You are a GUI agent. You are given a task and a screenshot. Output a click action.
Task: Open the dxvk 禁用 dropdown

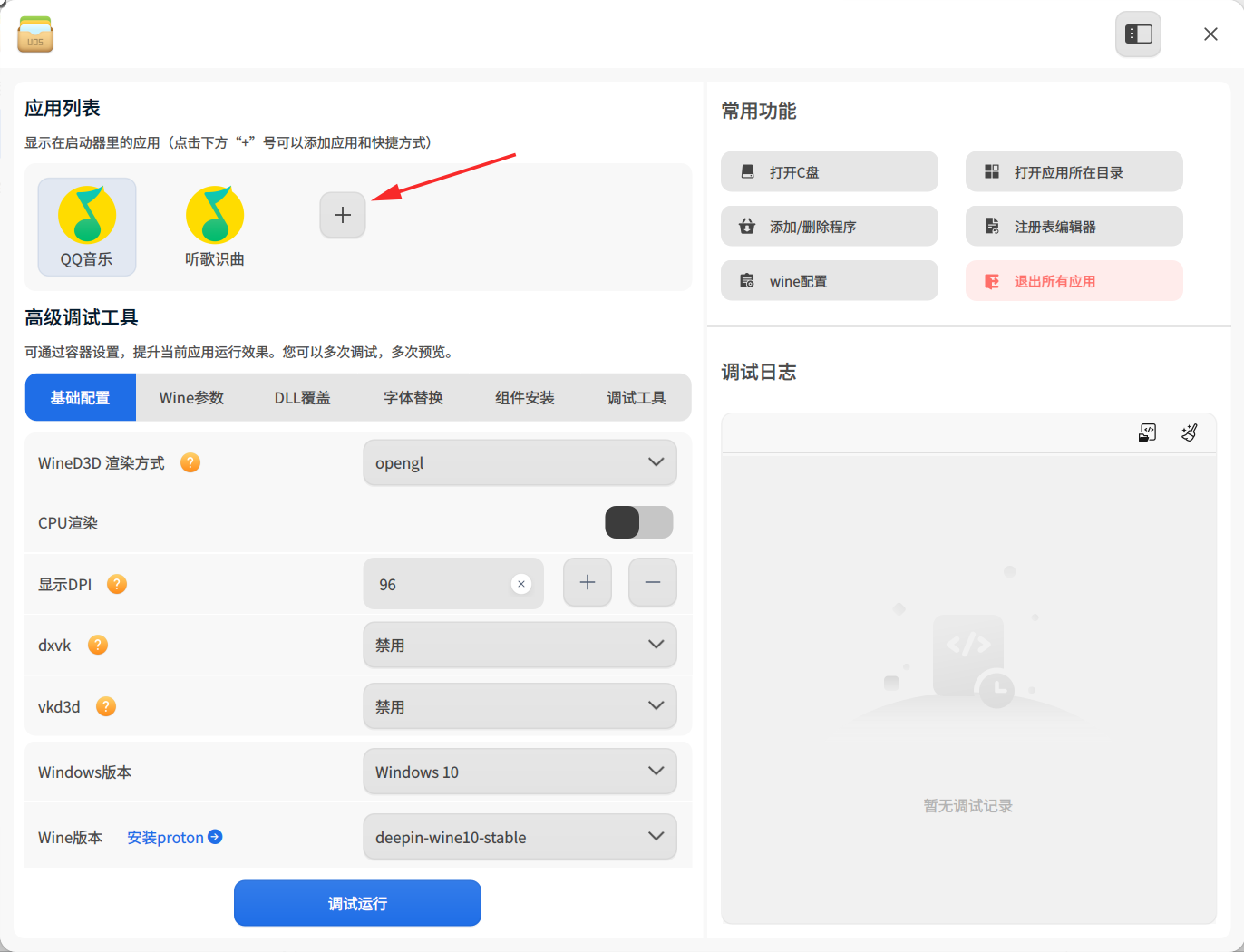[520, 645]
